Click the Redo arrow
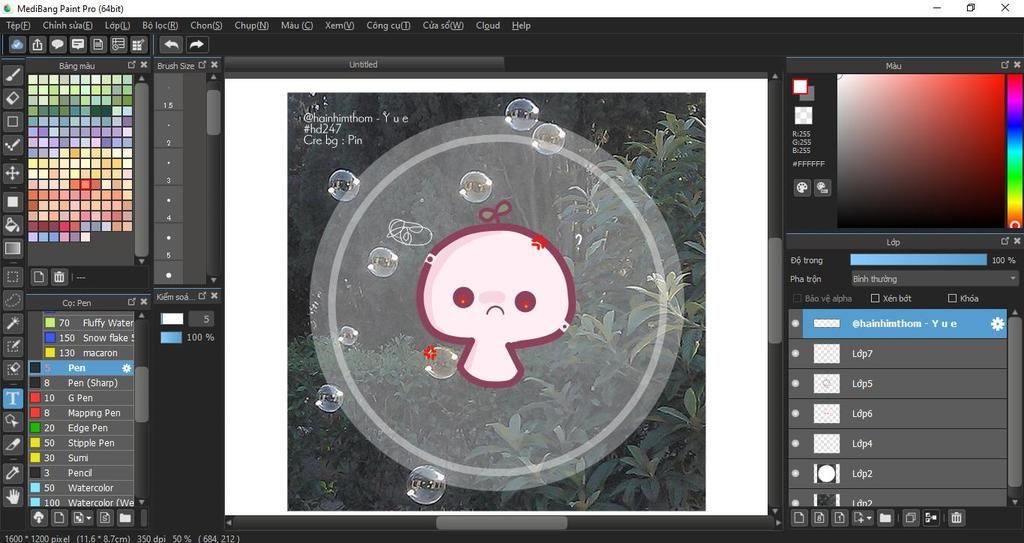The image size is (1024, 543). coord(196,44)
